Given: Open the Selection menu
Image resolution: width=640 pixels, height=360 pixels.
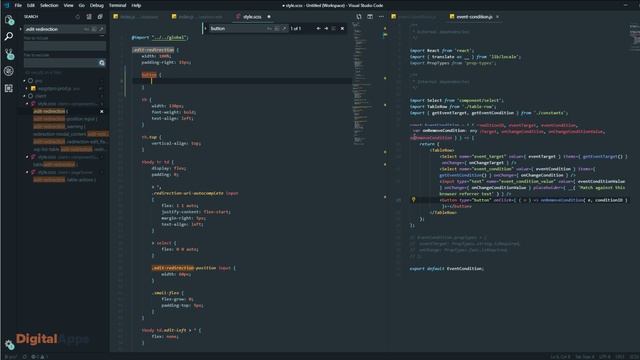Looking at the screenshot, I should pos(49,5).
